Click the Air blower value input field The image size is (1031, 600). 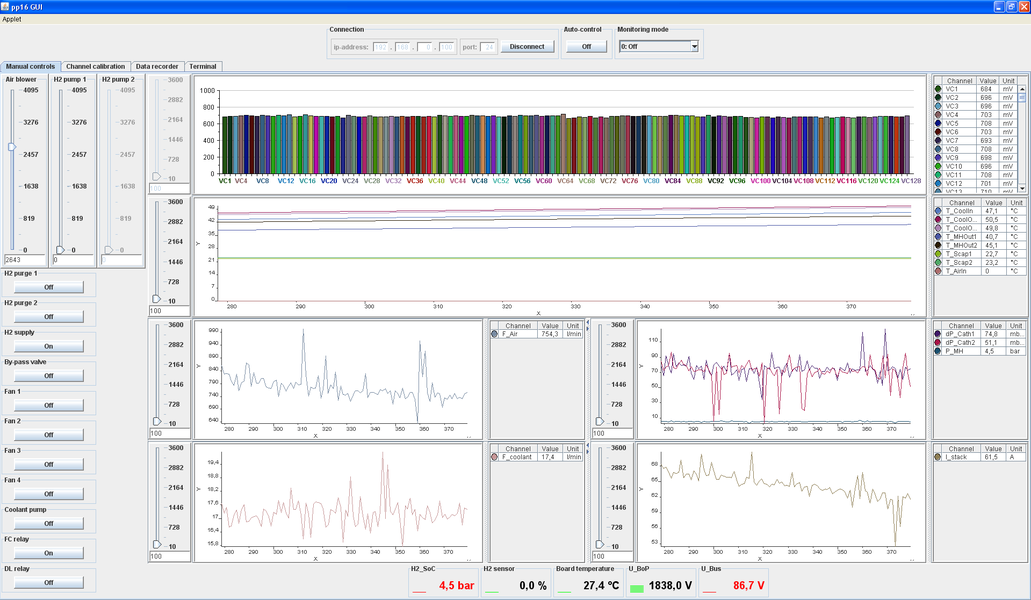pyautogui.click(x=25, y=260)
